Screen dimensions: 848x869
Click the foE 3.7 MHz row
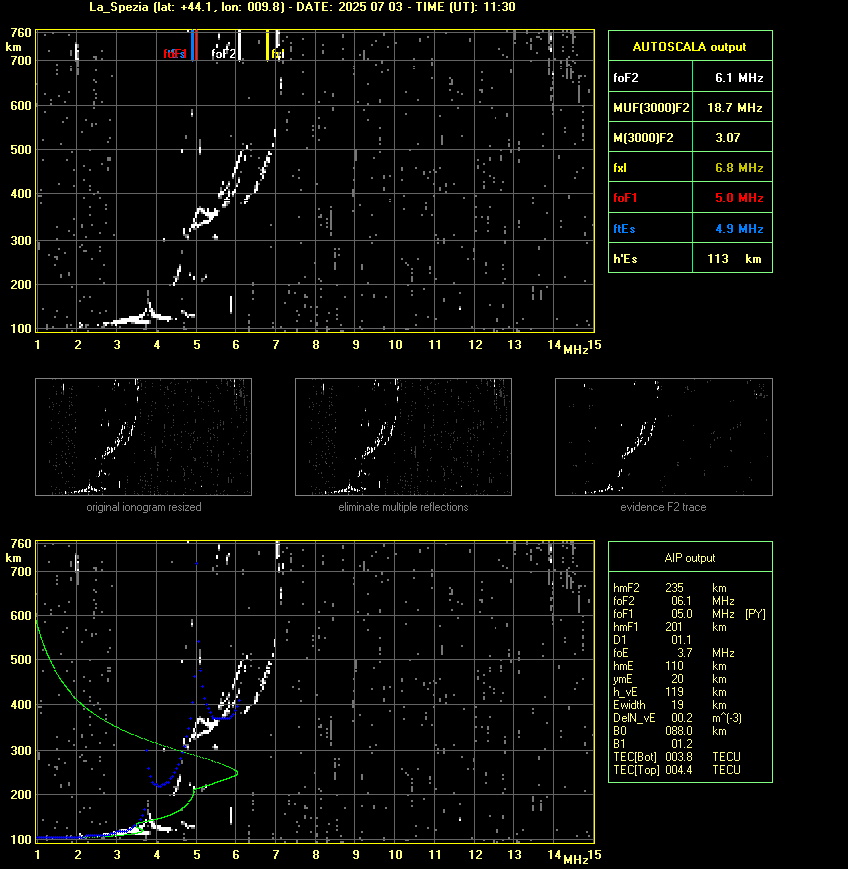(x=674, y=653)
